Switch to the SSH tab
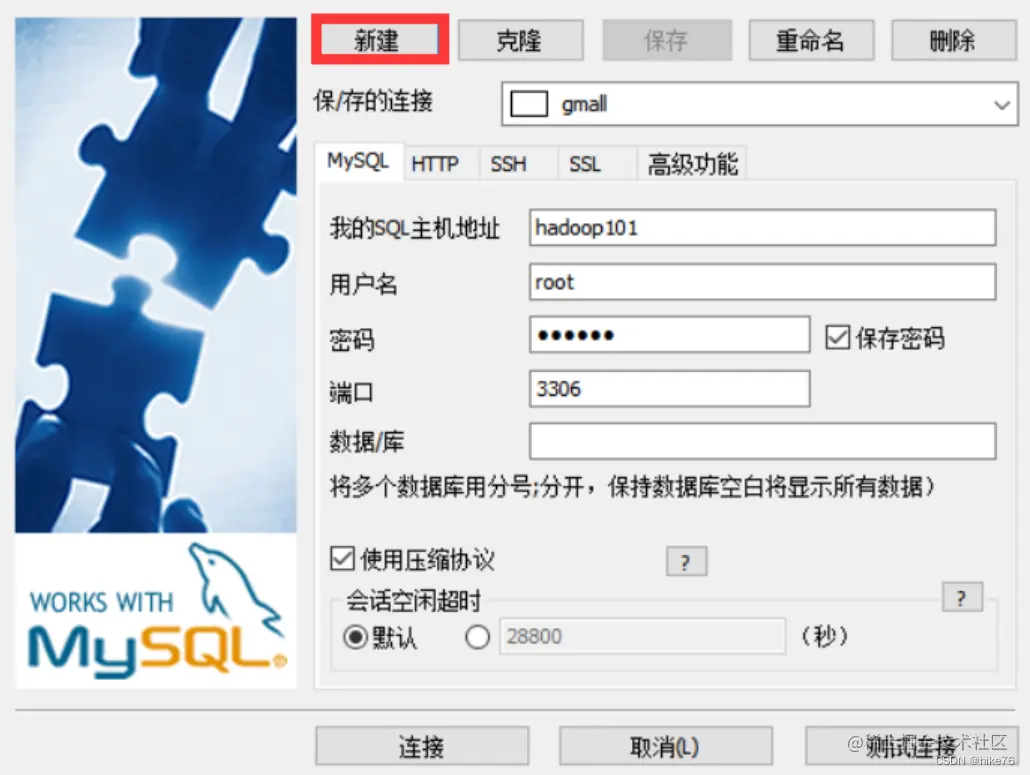This screenshot has height=775, width=1030. (x=508, y=164)
